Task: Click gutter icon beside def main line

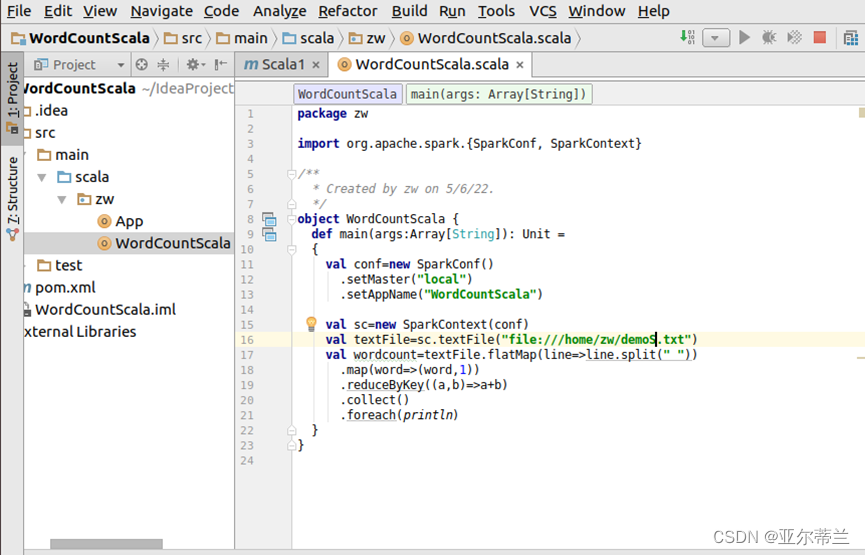Action: click(269, 234)
